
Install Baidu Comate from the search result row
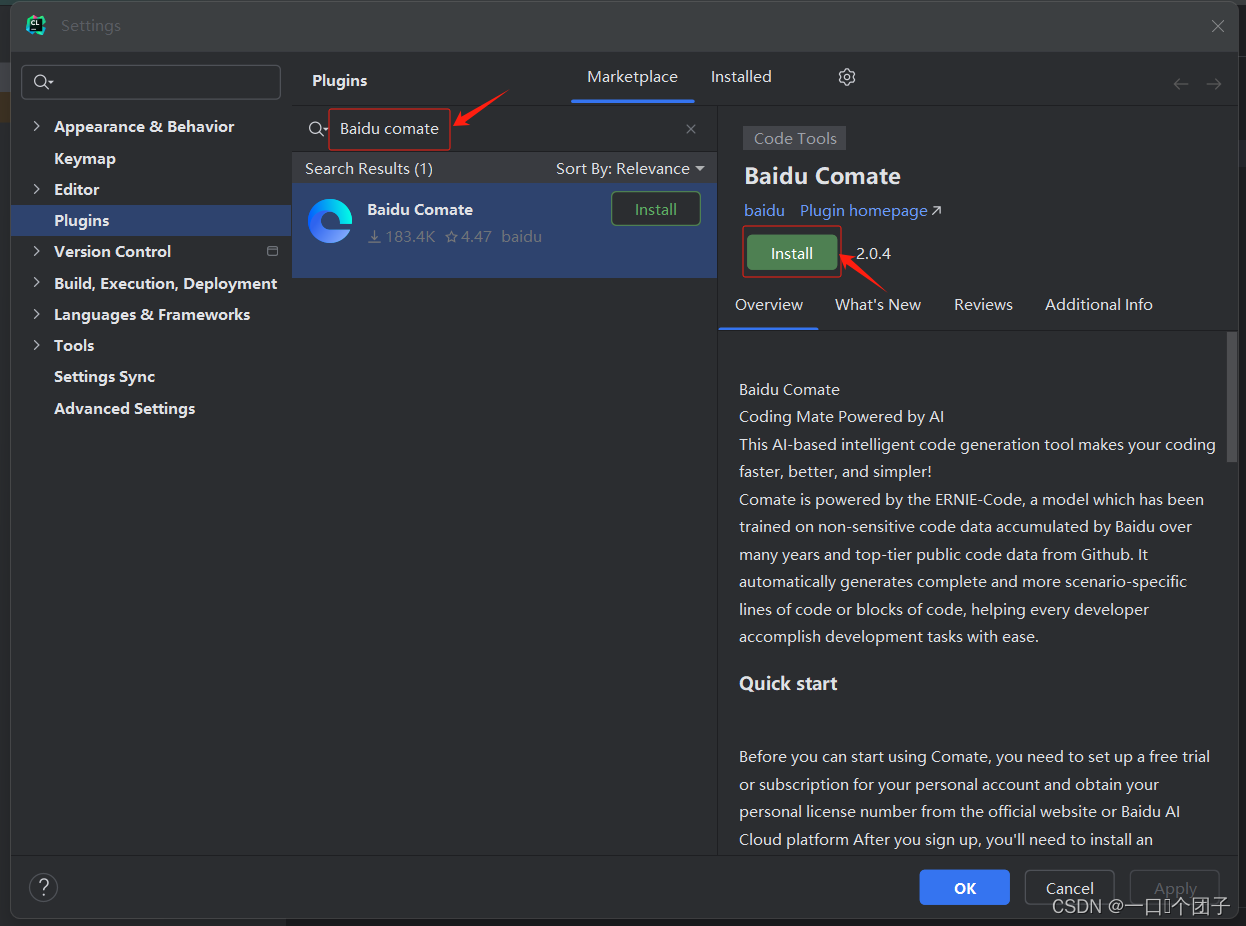(x=656, y=209)
